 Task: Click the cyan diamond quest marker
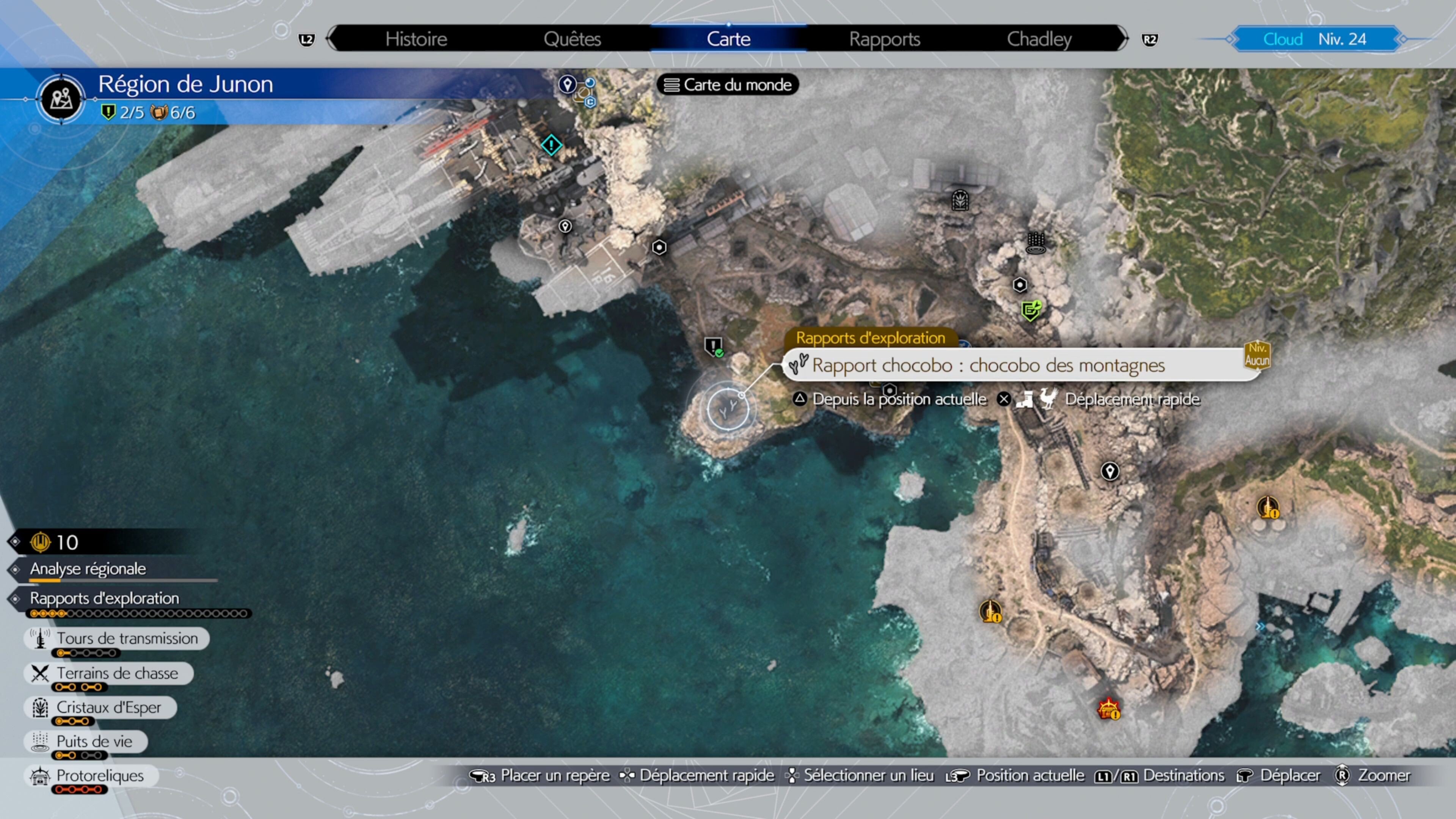click(x=551, y=145)
